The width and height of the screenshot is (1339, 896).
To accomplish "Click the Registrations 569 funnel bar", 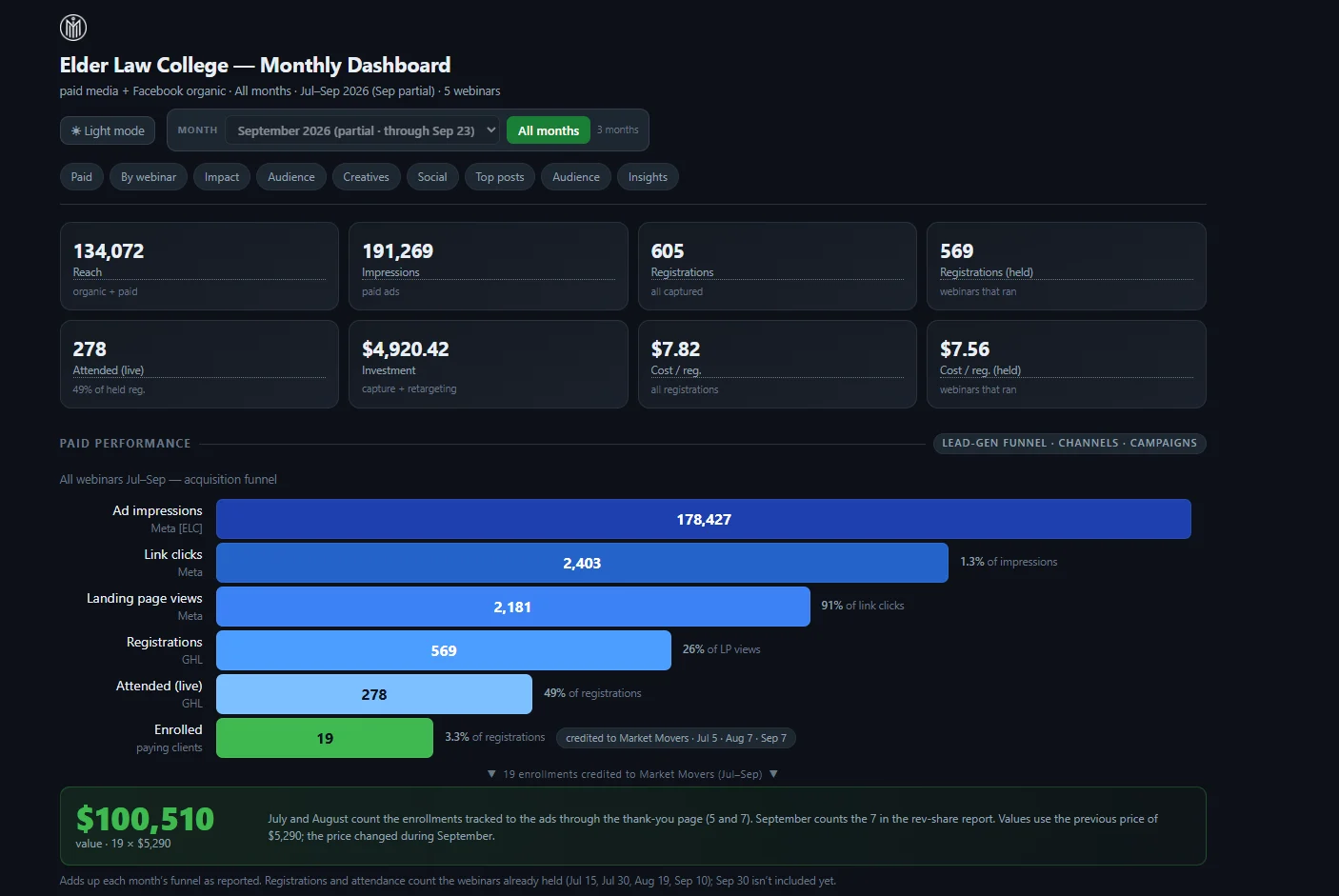I will 444,650.
